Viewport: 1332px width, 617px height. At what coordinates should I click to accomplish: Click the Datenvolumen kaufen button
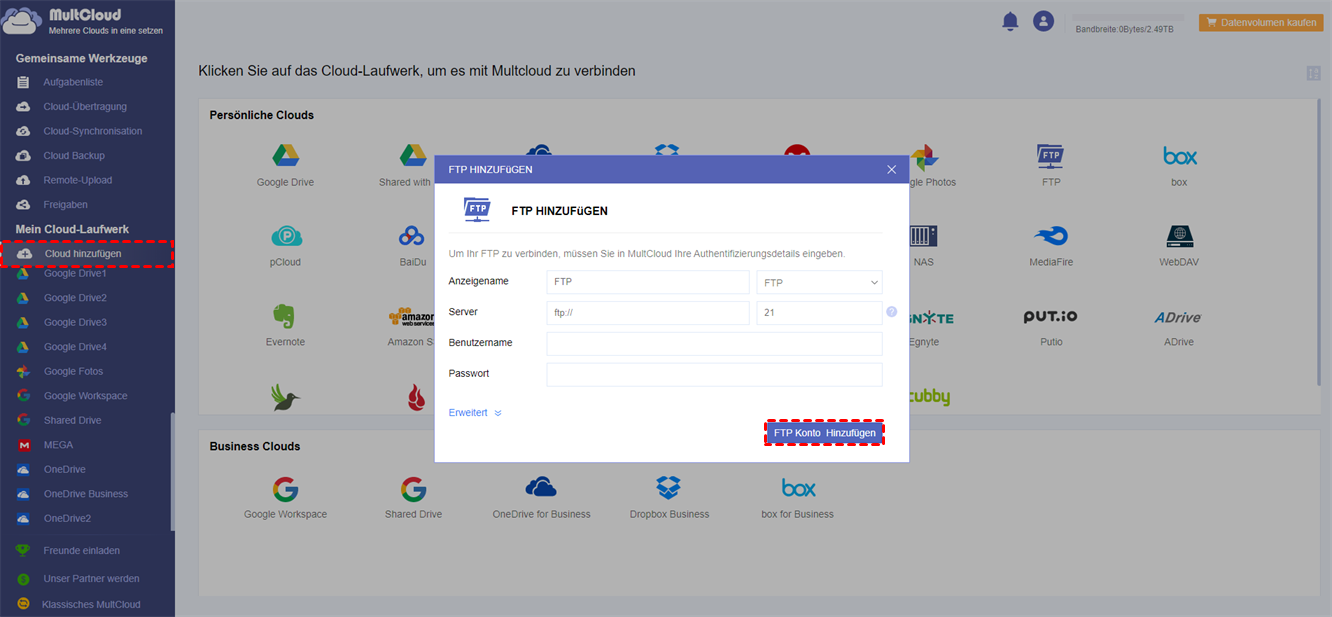[x=1261, y=22]
